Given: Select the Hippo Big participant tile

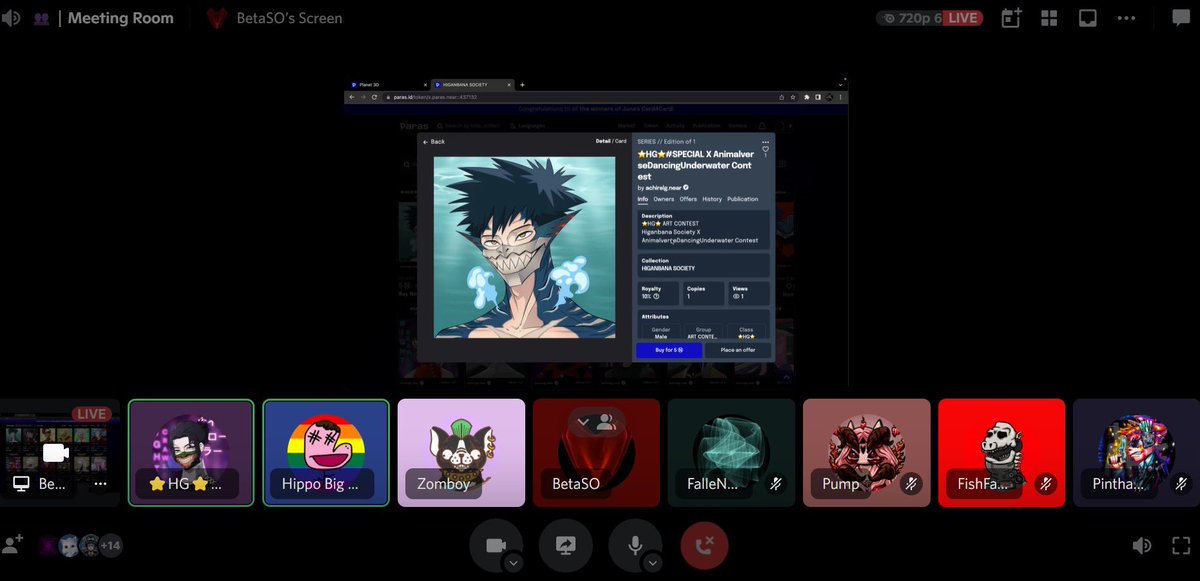Looking at the screenshot, I should tap(326, 453).
